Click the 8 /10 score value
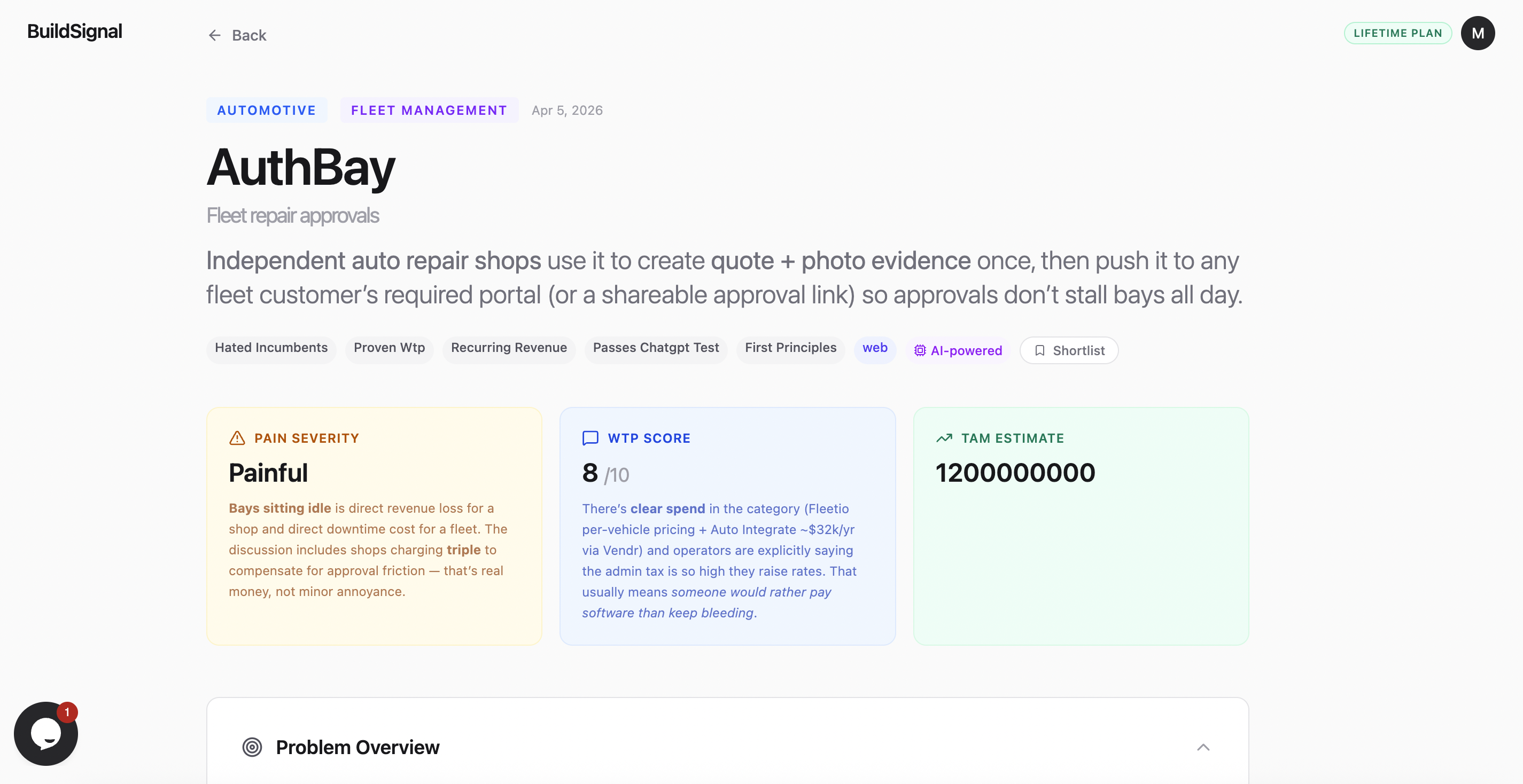1523x784 pixels. pyautogui.click(x=605, y=474)
